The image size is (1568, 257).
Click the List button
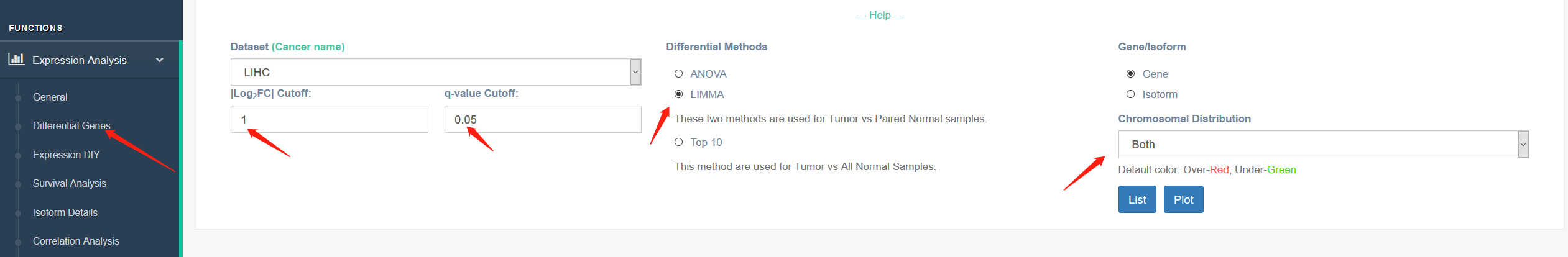coord(1137,200)
